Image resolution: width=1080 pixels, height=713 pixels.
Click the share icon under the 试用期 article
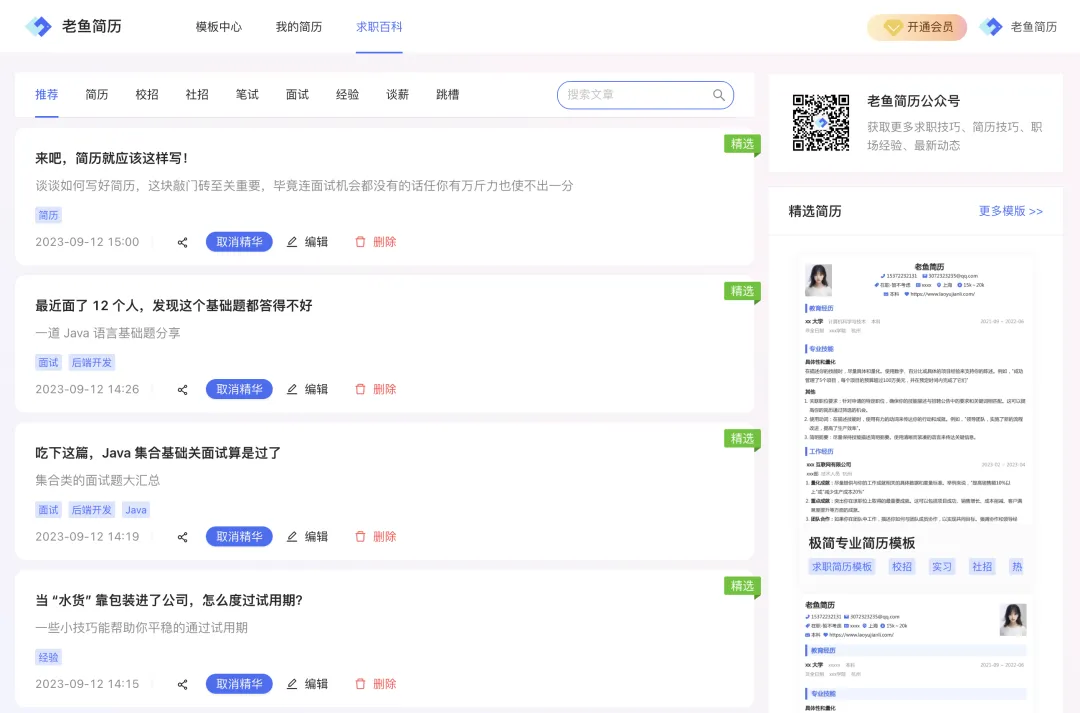pyautogui.click(x=182, y=683)
